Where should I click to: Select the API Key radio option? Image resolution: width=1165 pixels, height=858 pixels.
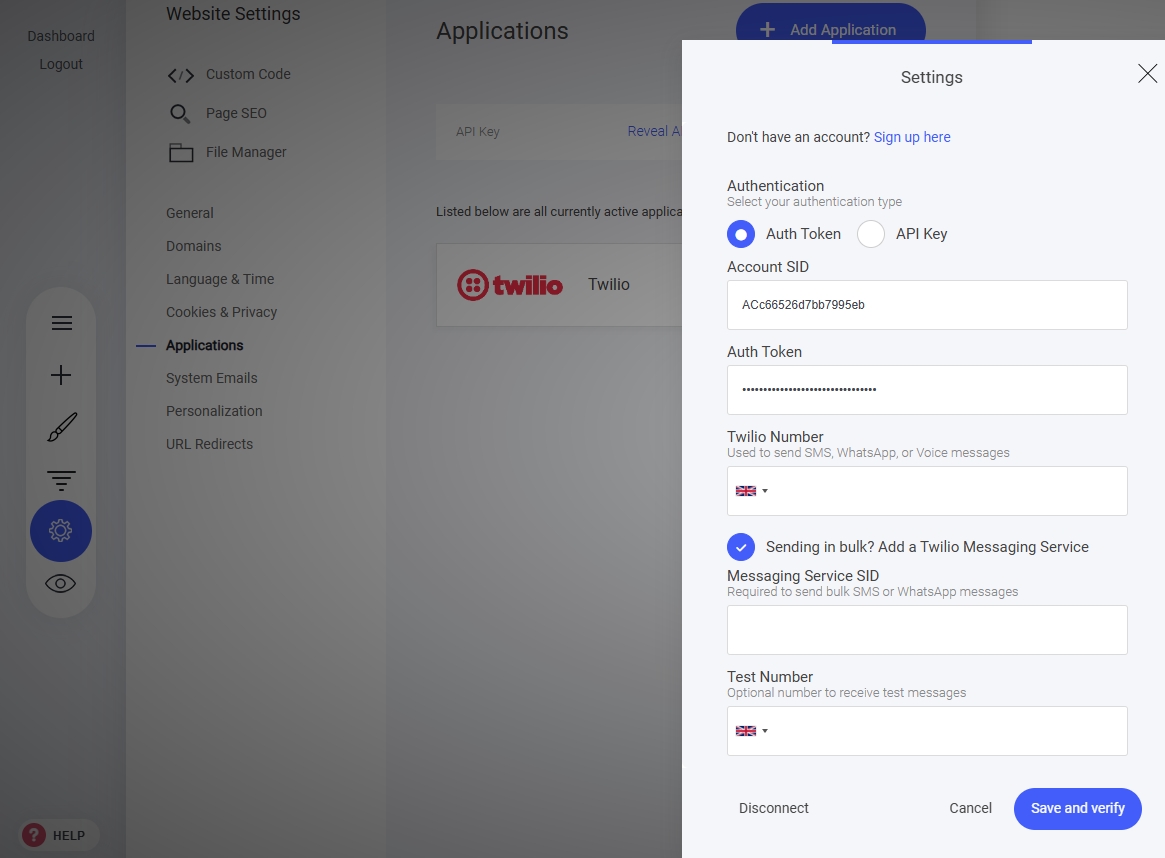point(871,234)
